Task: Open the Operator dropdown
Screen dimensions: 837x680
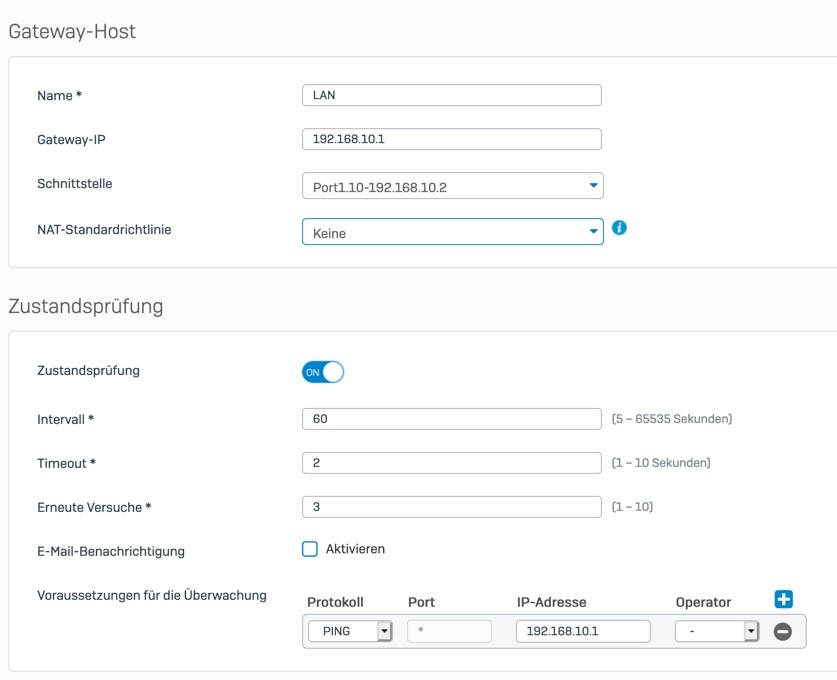Action: tap(717, 631)
